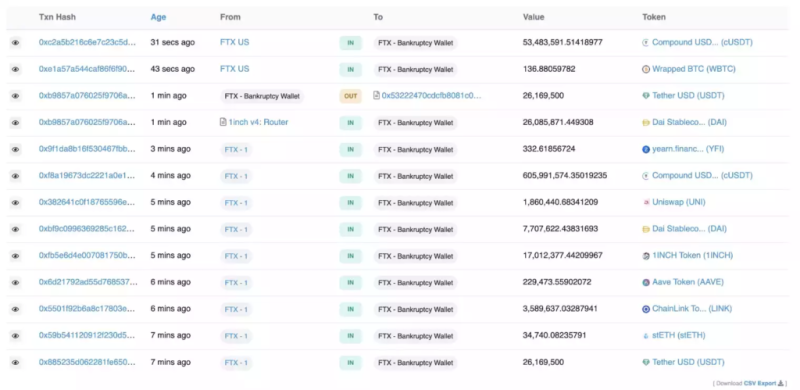Select the value 605,991,574.35019235
Viewport: 800px width, 390px height.
(565, 176)
